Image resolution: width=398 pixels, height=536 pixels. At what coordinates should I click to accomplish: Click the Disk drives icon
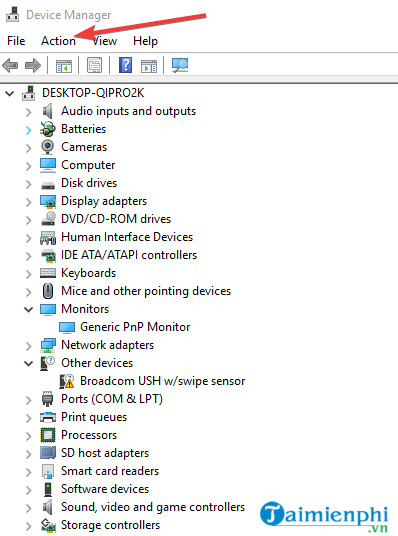(48, 185)
